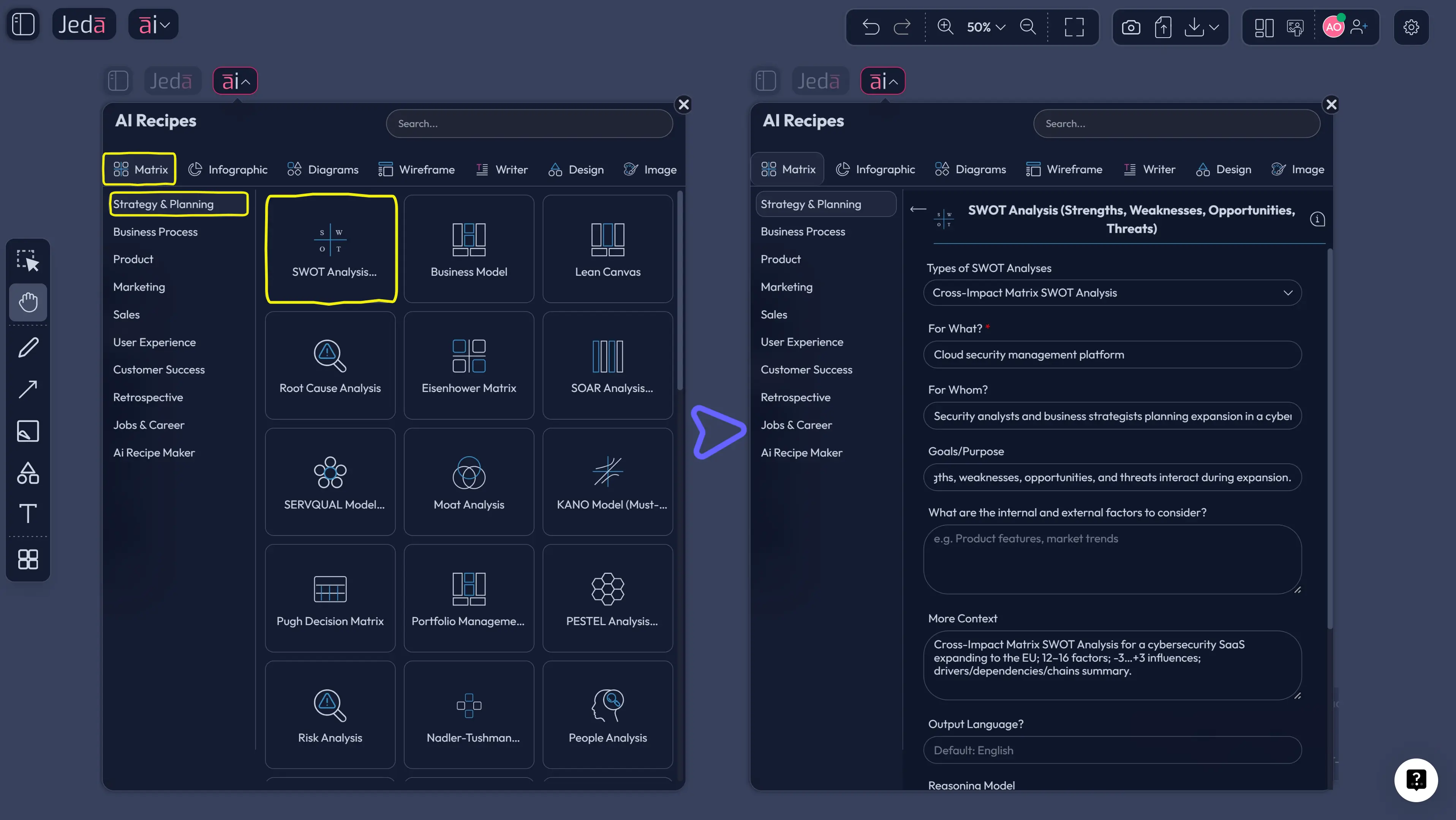Open the templates grid tool at bottom left
The width and height of the screenshot is (1456, 820).
pyautogui.click(x=28, y=559)
